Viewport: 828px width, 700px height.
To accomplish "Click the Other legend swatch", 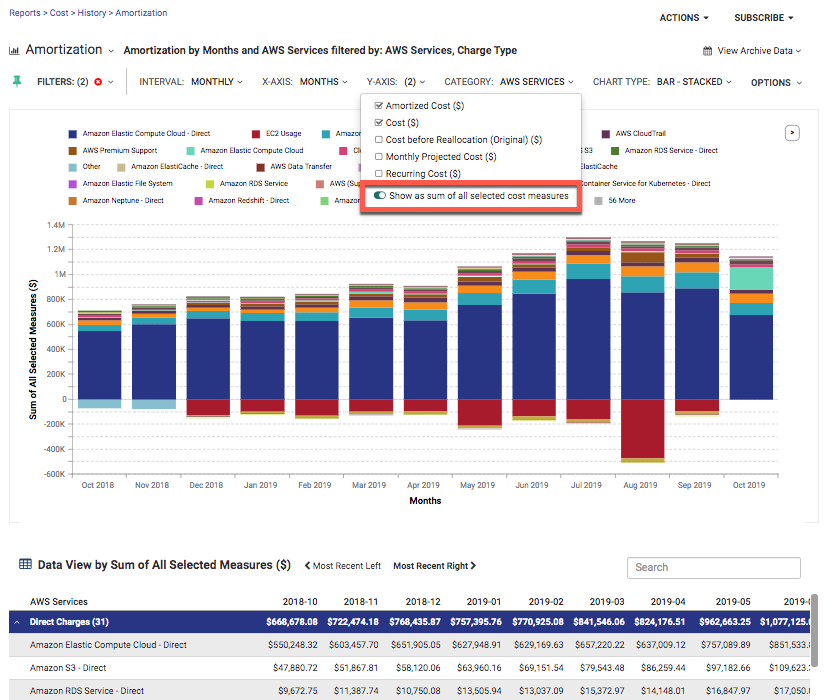I will tap(73, 167).
